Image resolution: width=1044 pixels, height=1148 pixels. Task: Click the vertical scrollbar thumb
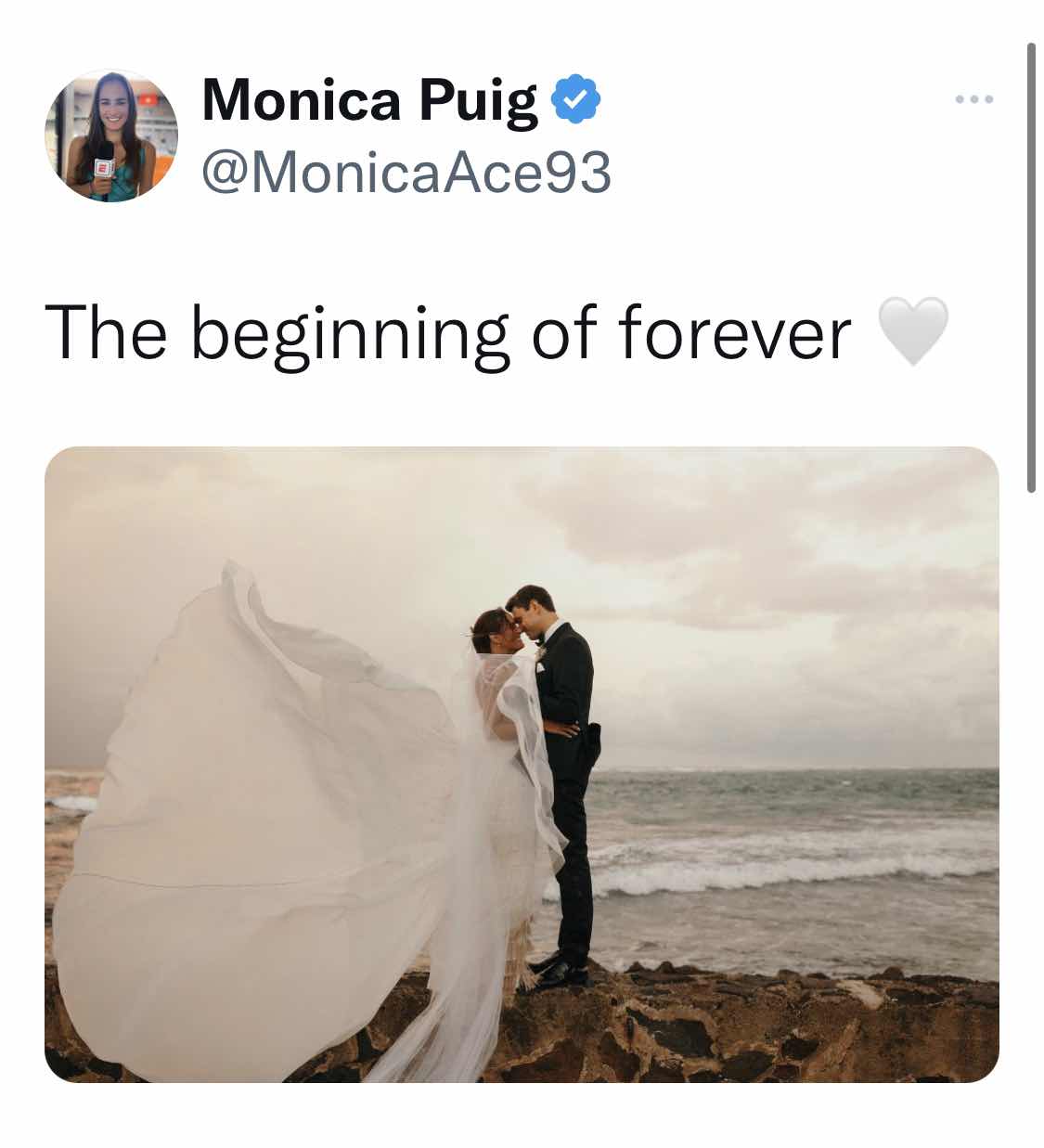1031,267
